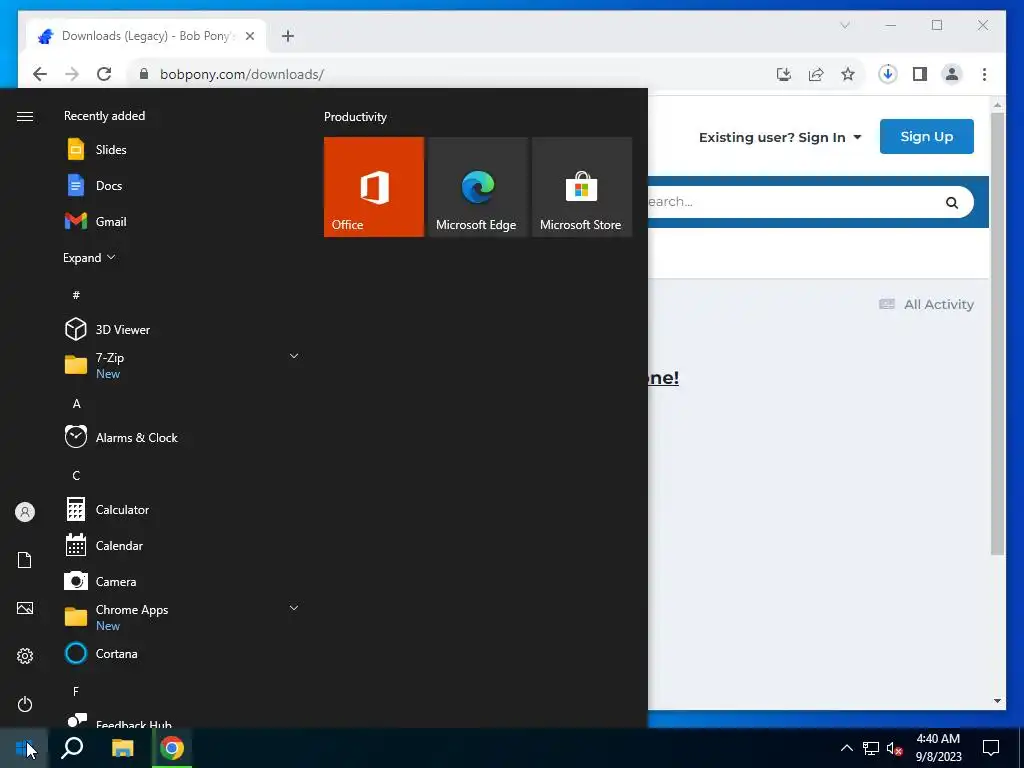Click the site search magnifier button
The height and width of the screenshot is (768, 1024).
pos(952,202)
